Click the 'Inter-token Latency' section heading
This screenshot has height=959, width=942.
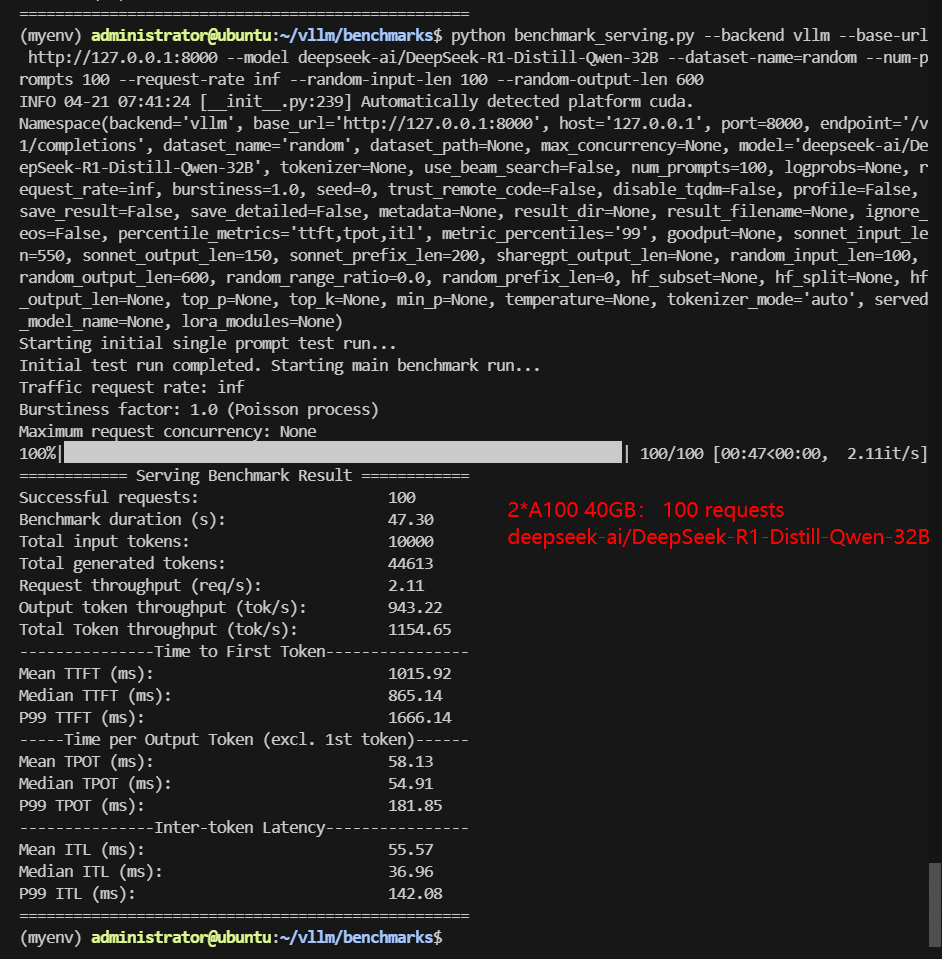[240, 828]
